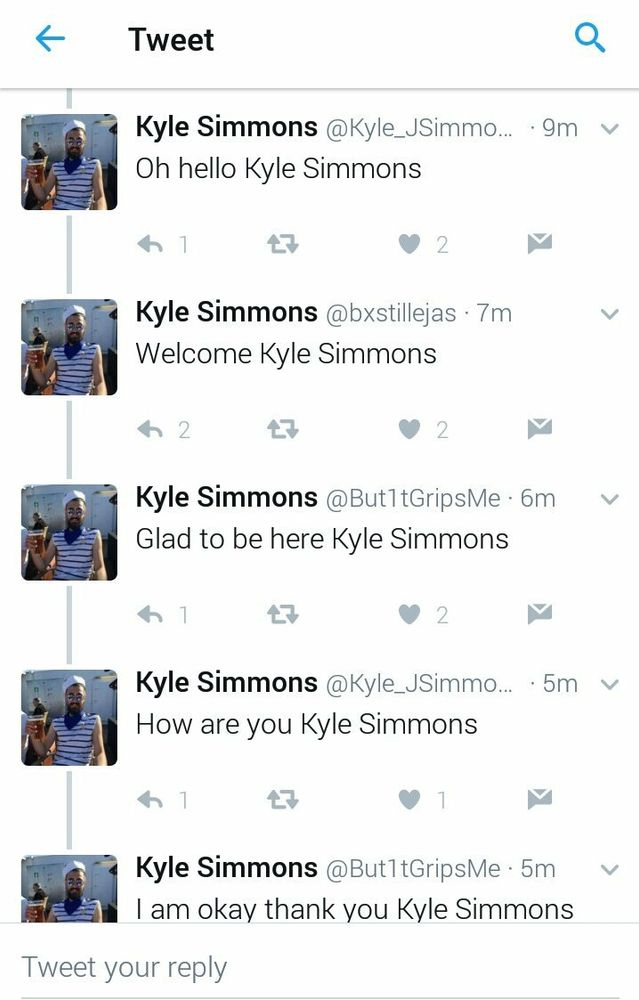
Task: Open the 'Glad to be here Kyle Simmons' tweet
Action: (x=322, y=539)
